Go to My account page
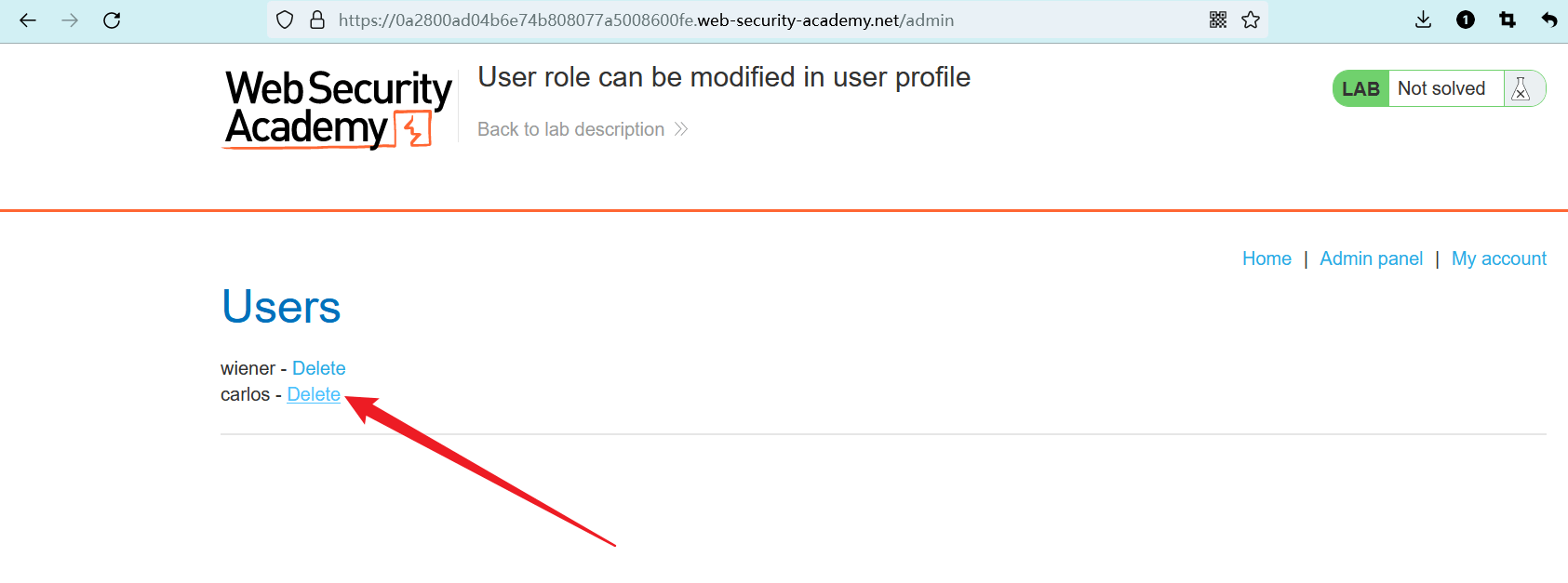This screenshot has width=1568, height=583. pos(1498,258)
